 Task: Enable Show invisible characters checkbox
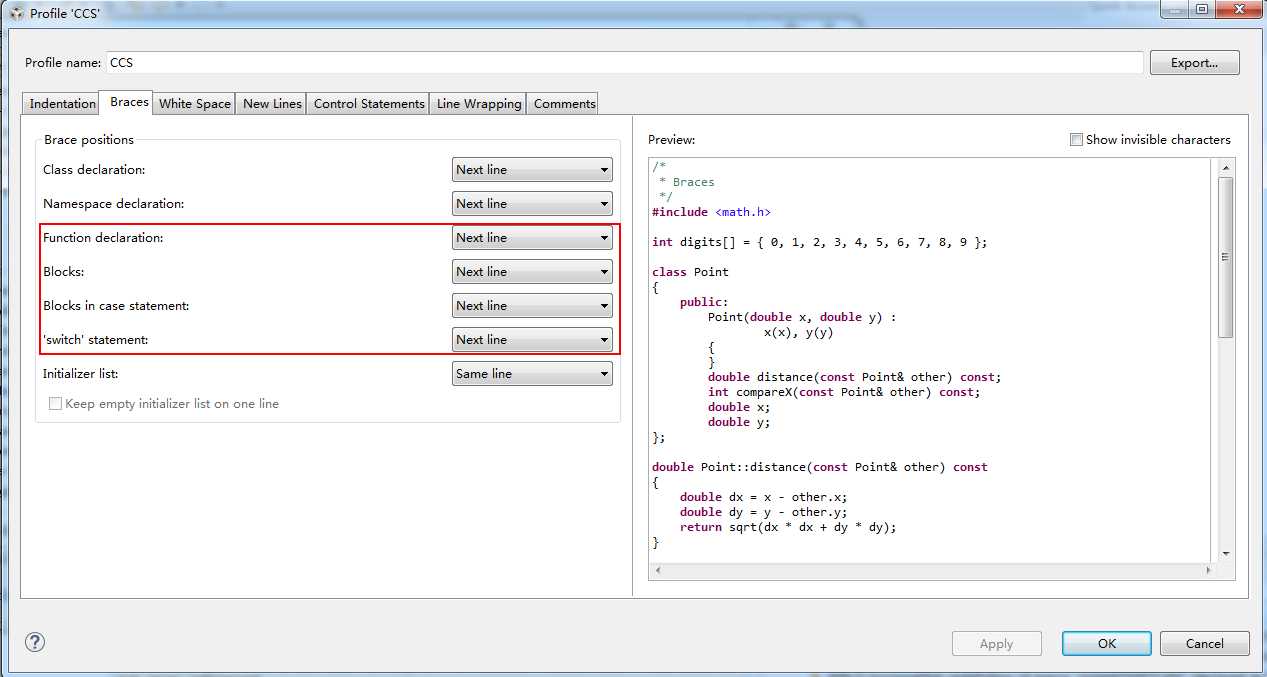(1076, 140)
